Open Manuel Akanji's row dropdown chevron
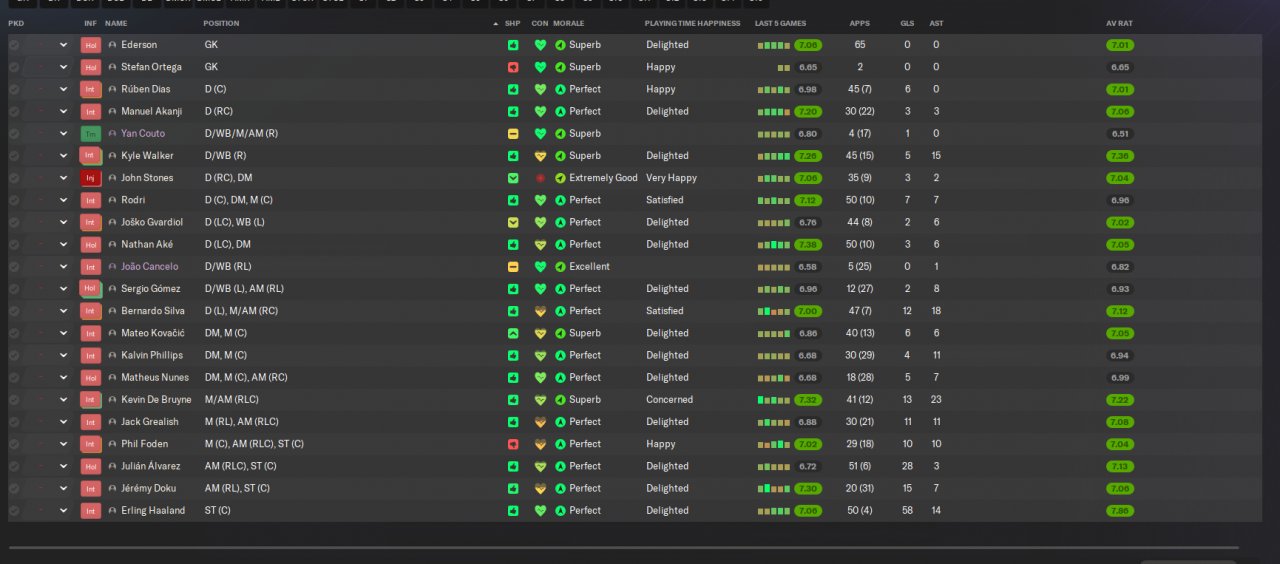The height and width of the screenshot is (564, 1280). pos(63,112)
